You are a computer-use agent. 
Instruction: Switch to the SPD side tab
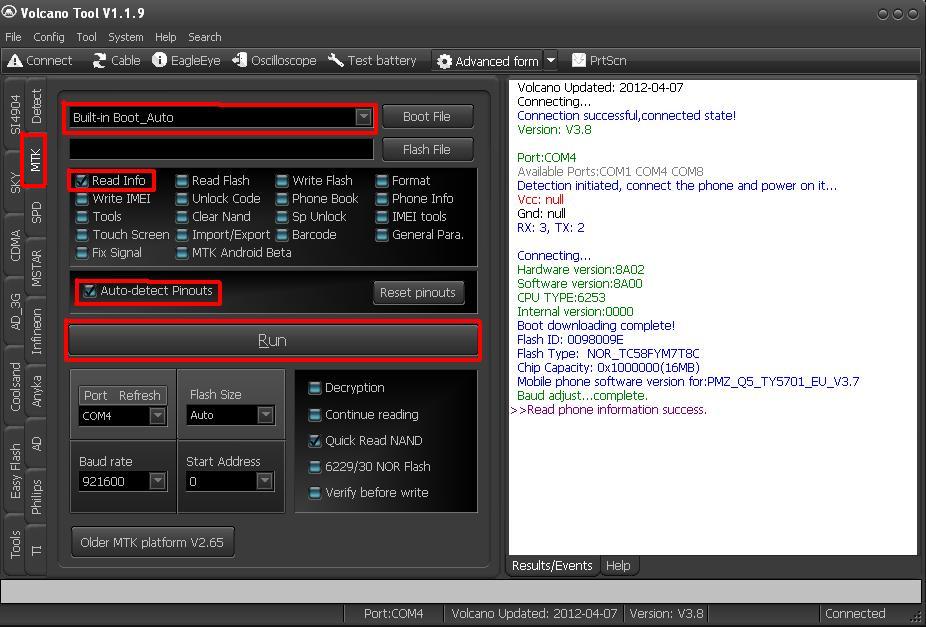point(36,213)
